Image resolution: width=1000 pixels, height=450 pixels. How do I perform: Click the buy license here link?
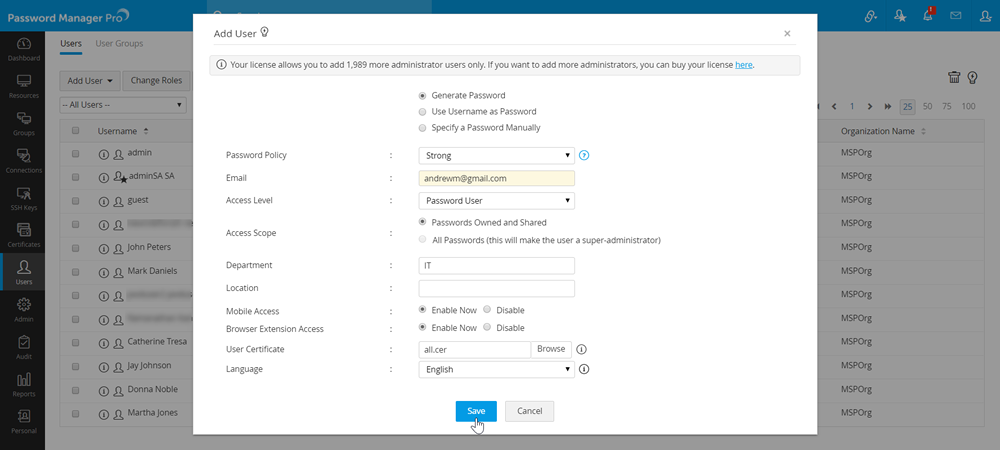[743, 65]
